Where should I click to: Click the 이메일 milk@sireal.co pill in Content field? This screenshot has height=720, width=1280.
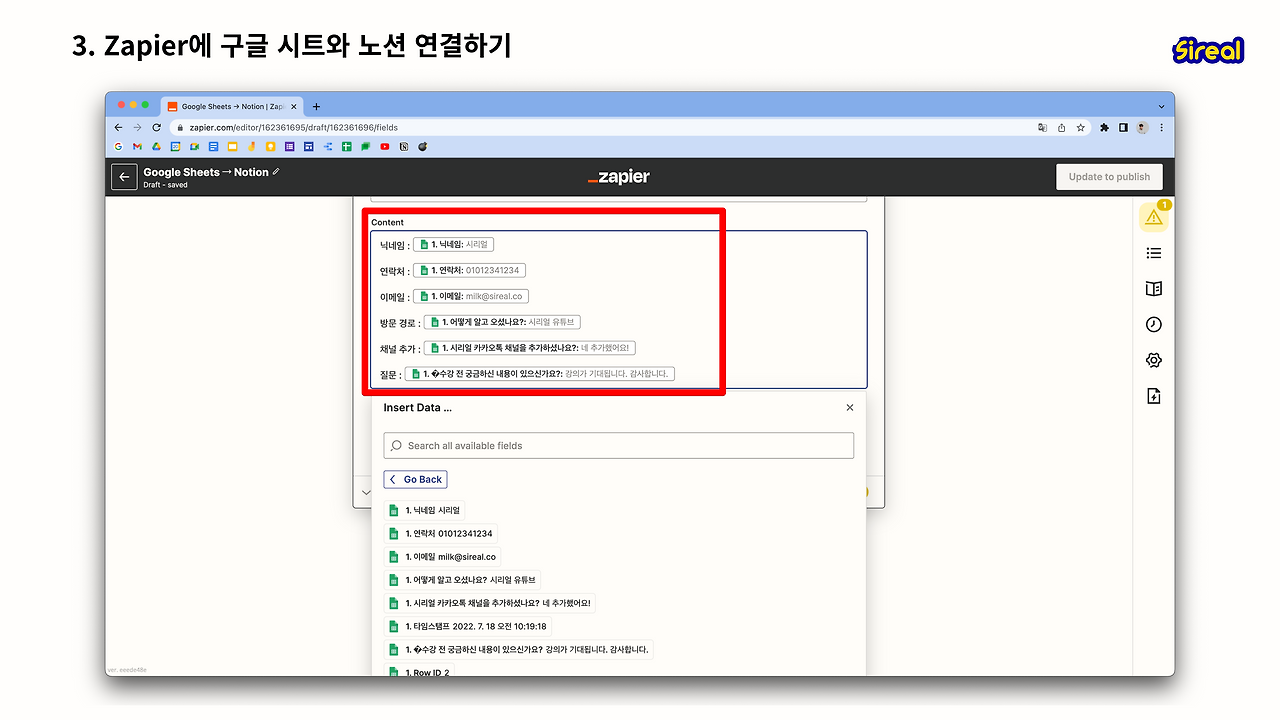[471, 296]
